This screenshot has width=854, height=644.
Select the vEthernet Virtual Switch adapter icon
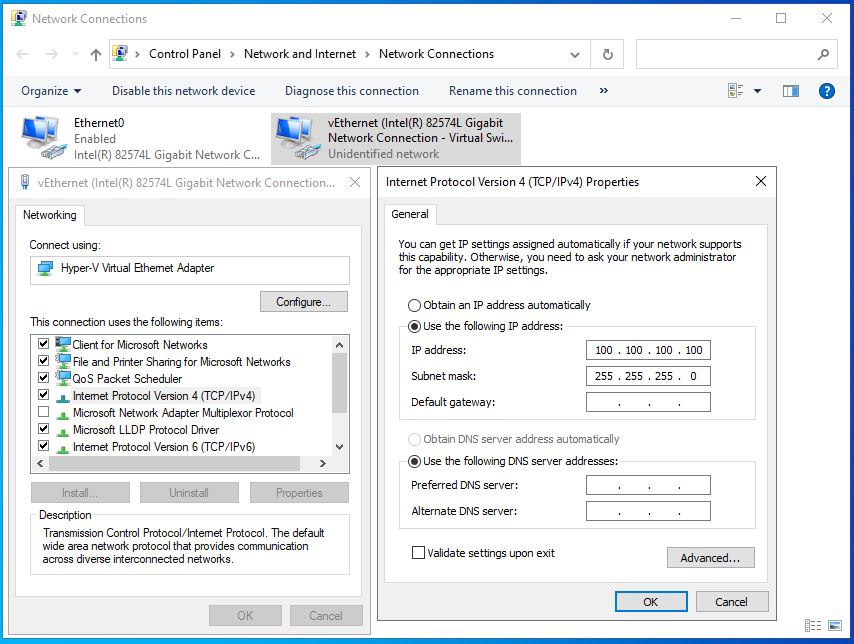tap(297, 137)
